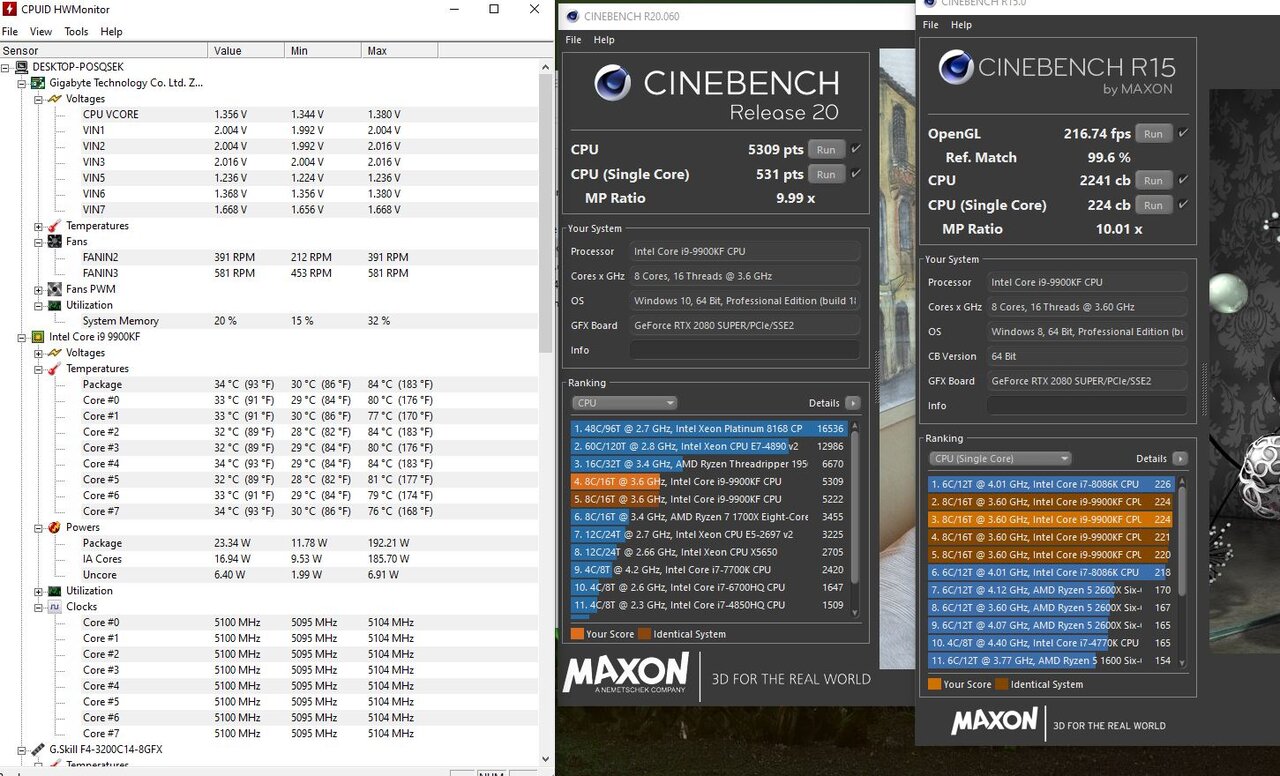Select the IA Cores power row
This screenshot has height=776, width=1280.
click(270, 559)
